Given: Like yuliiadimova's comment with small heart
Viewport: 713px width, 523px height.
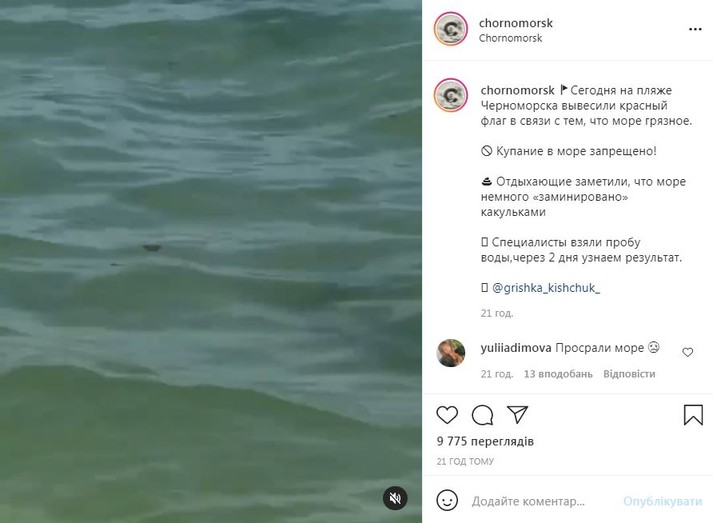Looking at the screenshot, I should click(x=688, y=352).
